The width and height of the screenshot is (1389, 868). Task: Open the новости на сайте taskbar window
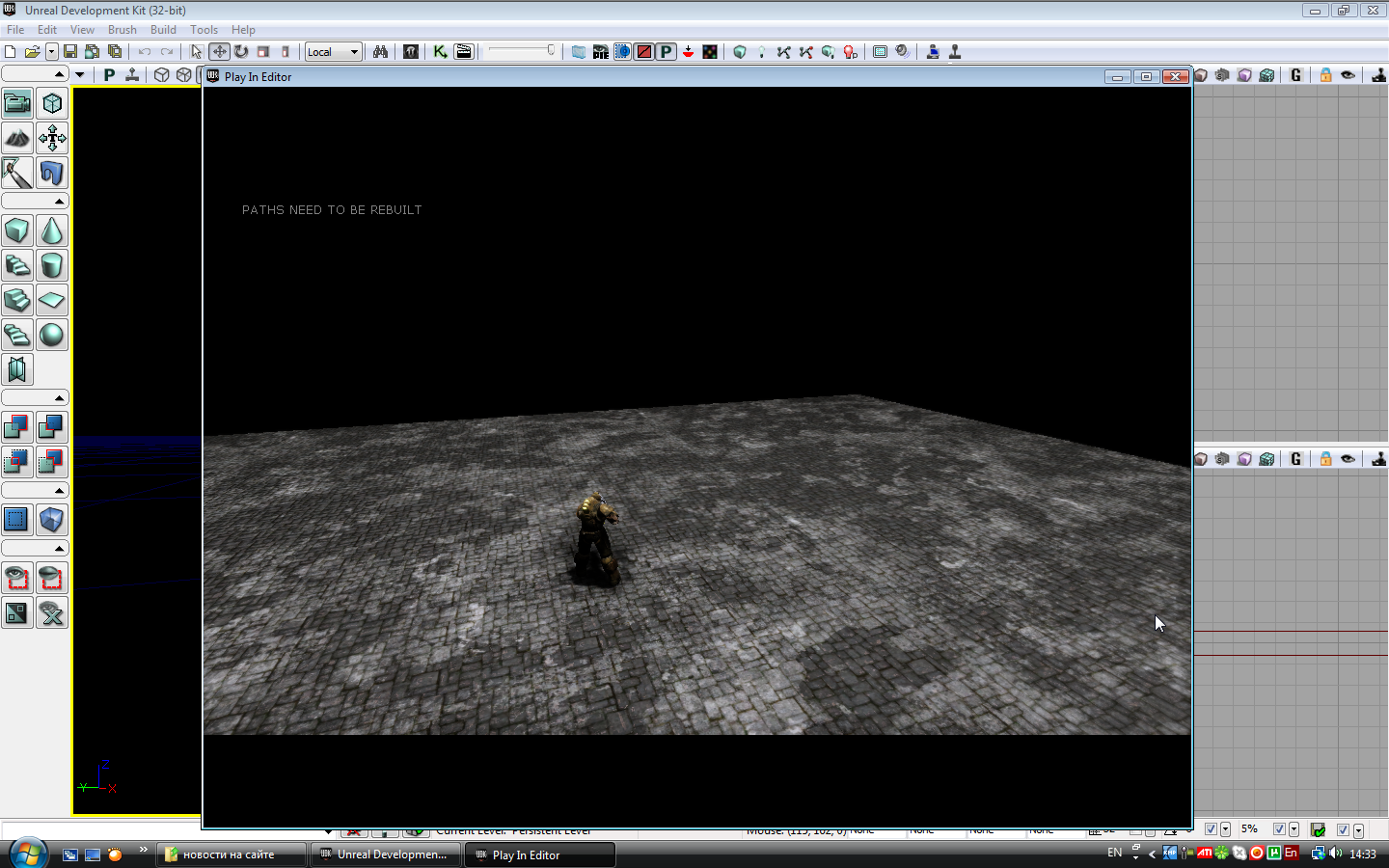coord(231,854)
